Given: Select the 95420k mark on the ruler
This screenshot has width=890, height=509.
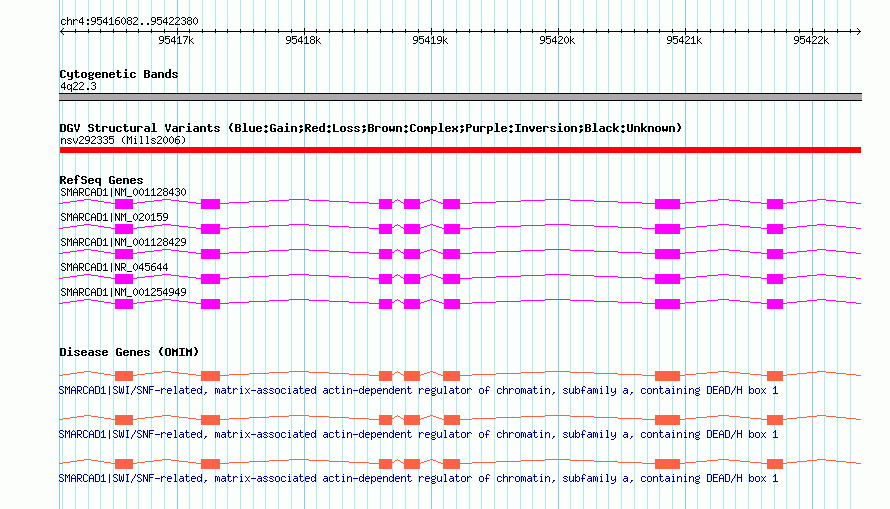Looking at the screenshot, I should [x=557, y=40].
